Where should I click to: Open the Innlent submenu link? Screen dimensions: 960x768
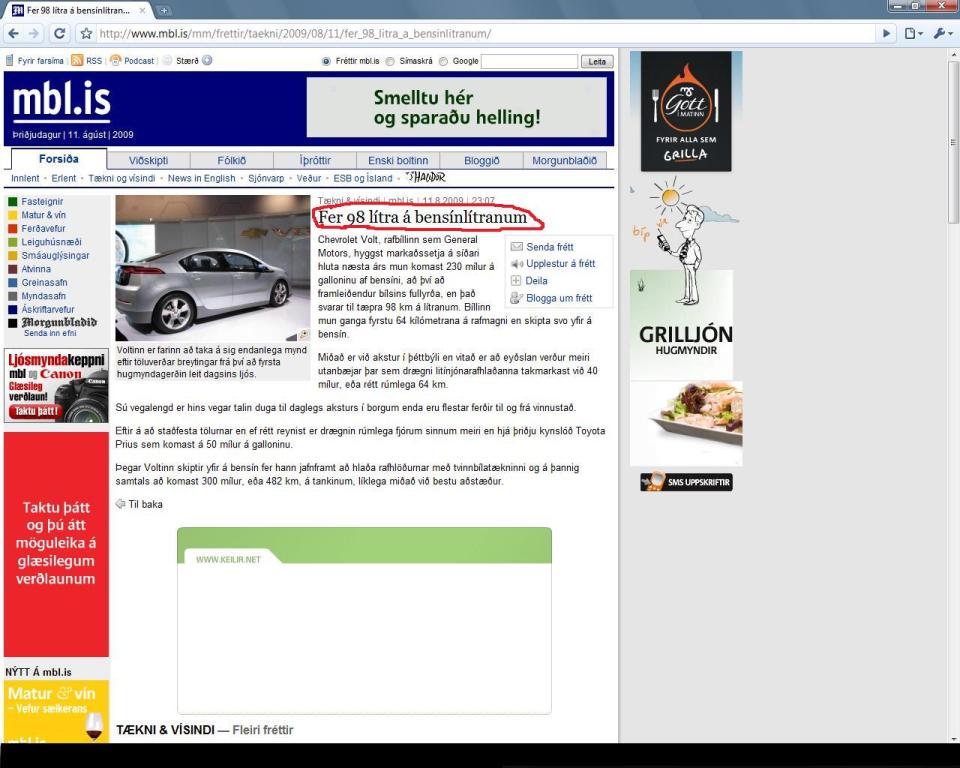click(x=25, y=178)
